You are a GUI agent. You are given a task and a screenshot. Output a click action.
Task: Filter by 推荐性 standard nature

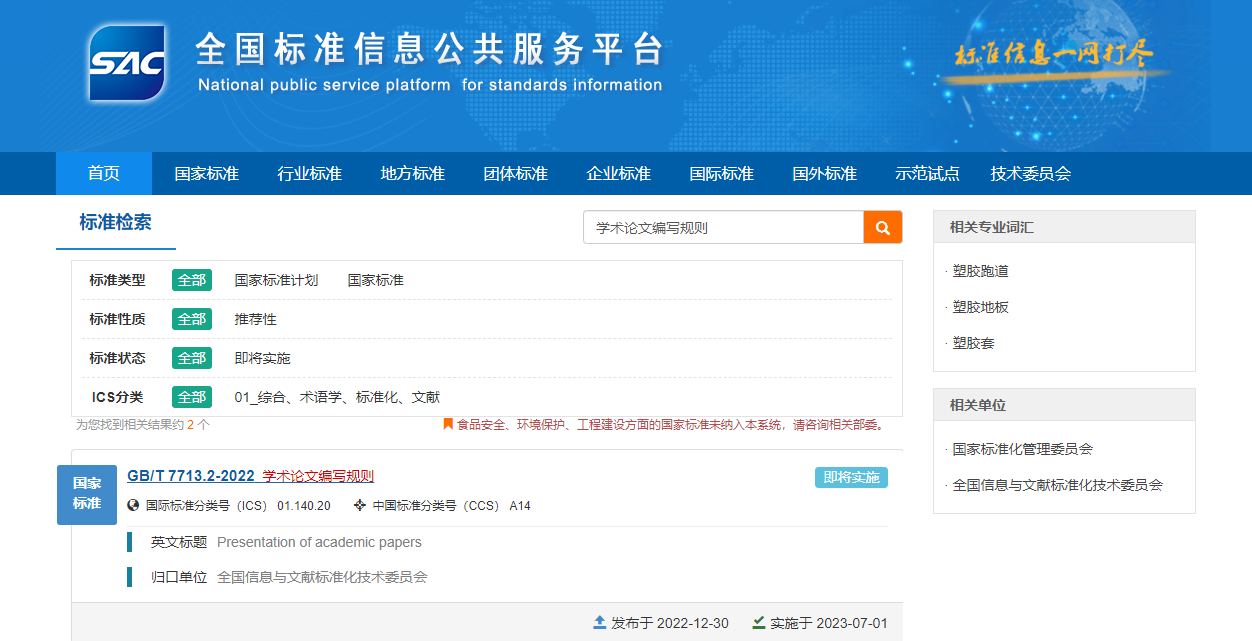pyautogui.click(x=256, y=319)
